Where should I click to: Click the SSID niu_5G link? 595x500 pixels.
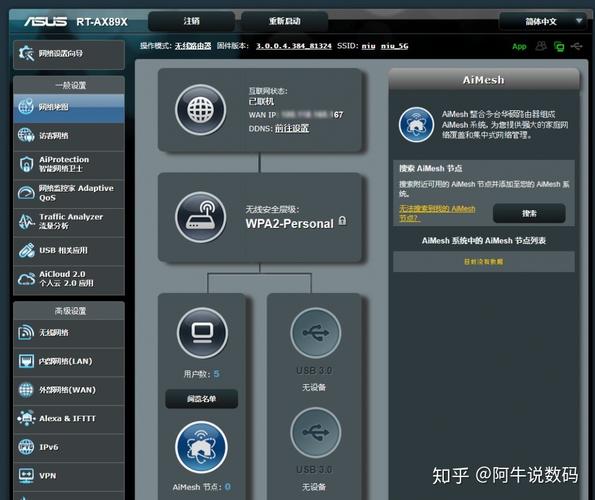coord(395,46)
